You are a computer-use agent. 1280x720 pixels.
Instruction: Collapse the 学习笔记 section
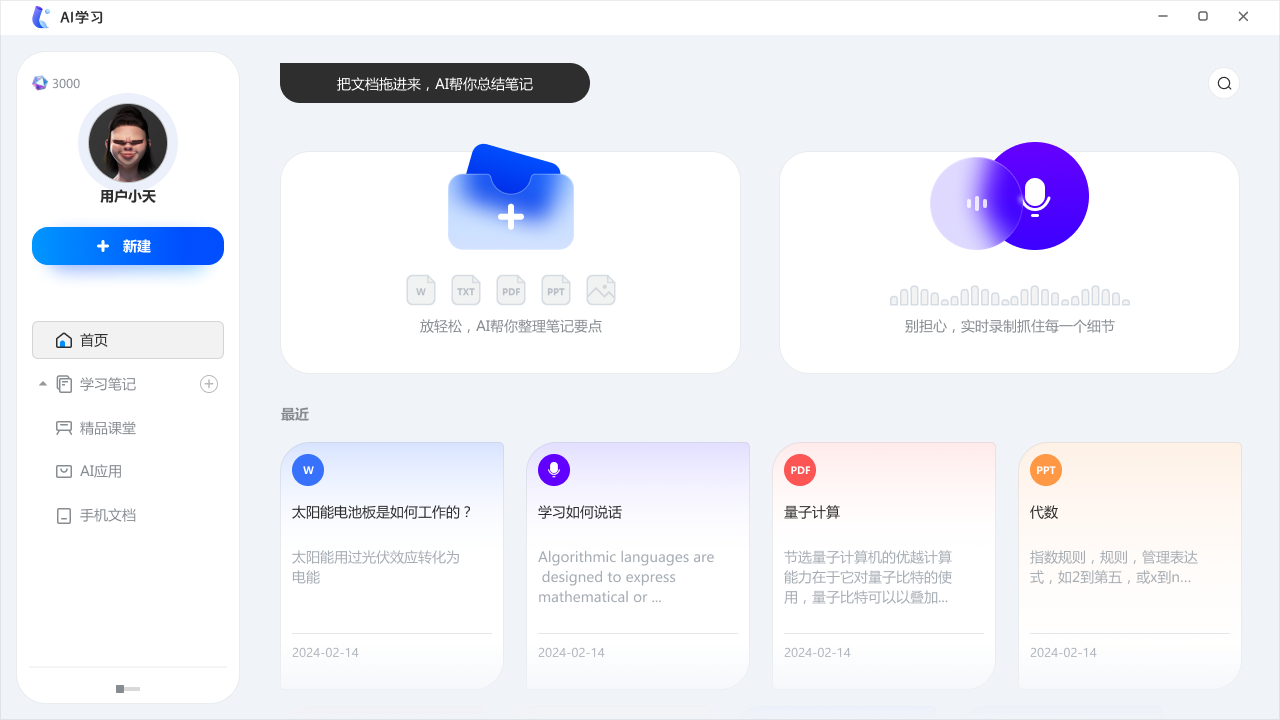tap(42, 383)
